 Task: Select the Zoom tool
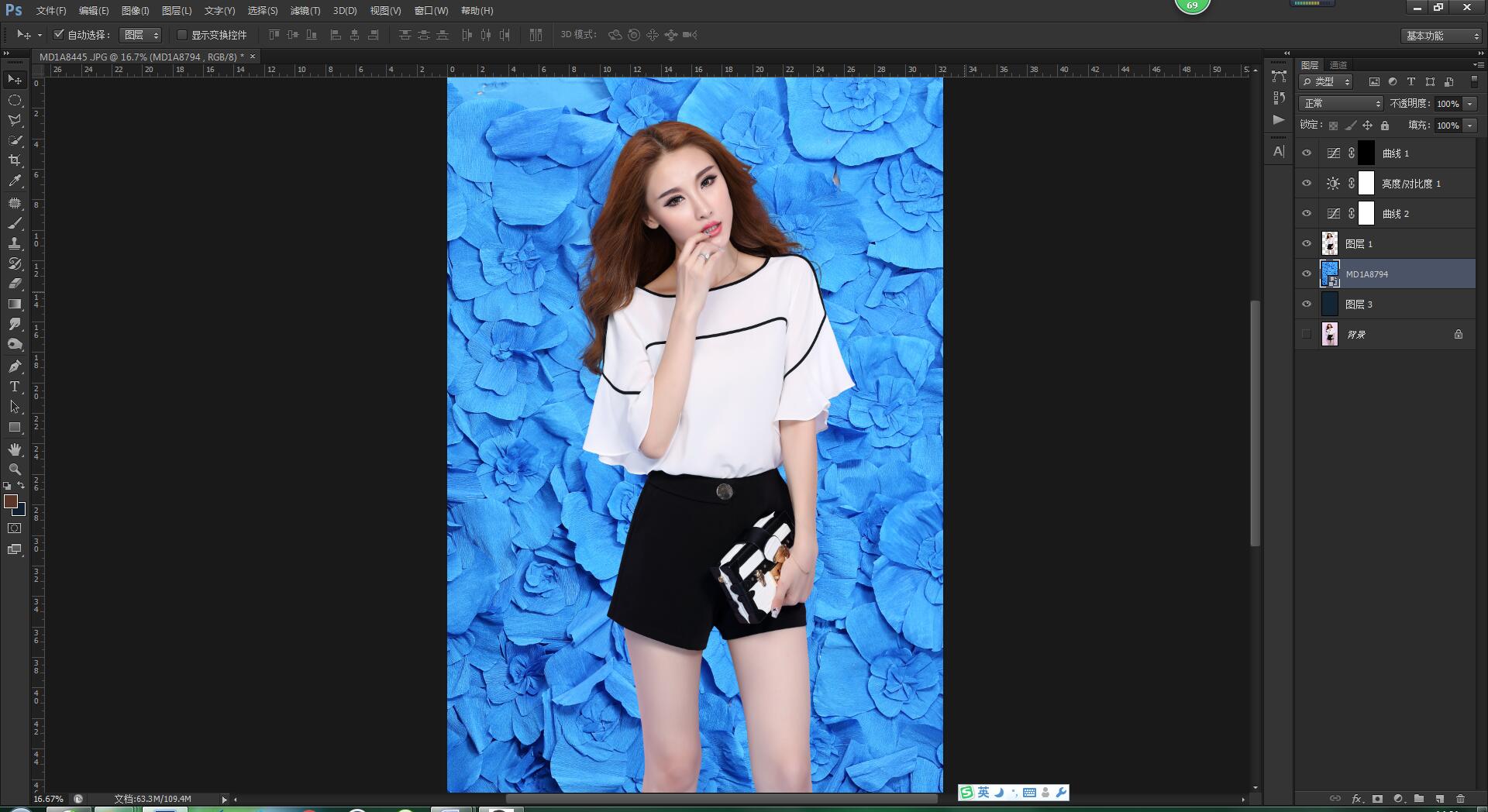[x=15, y=470]
